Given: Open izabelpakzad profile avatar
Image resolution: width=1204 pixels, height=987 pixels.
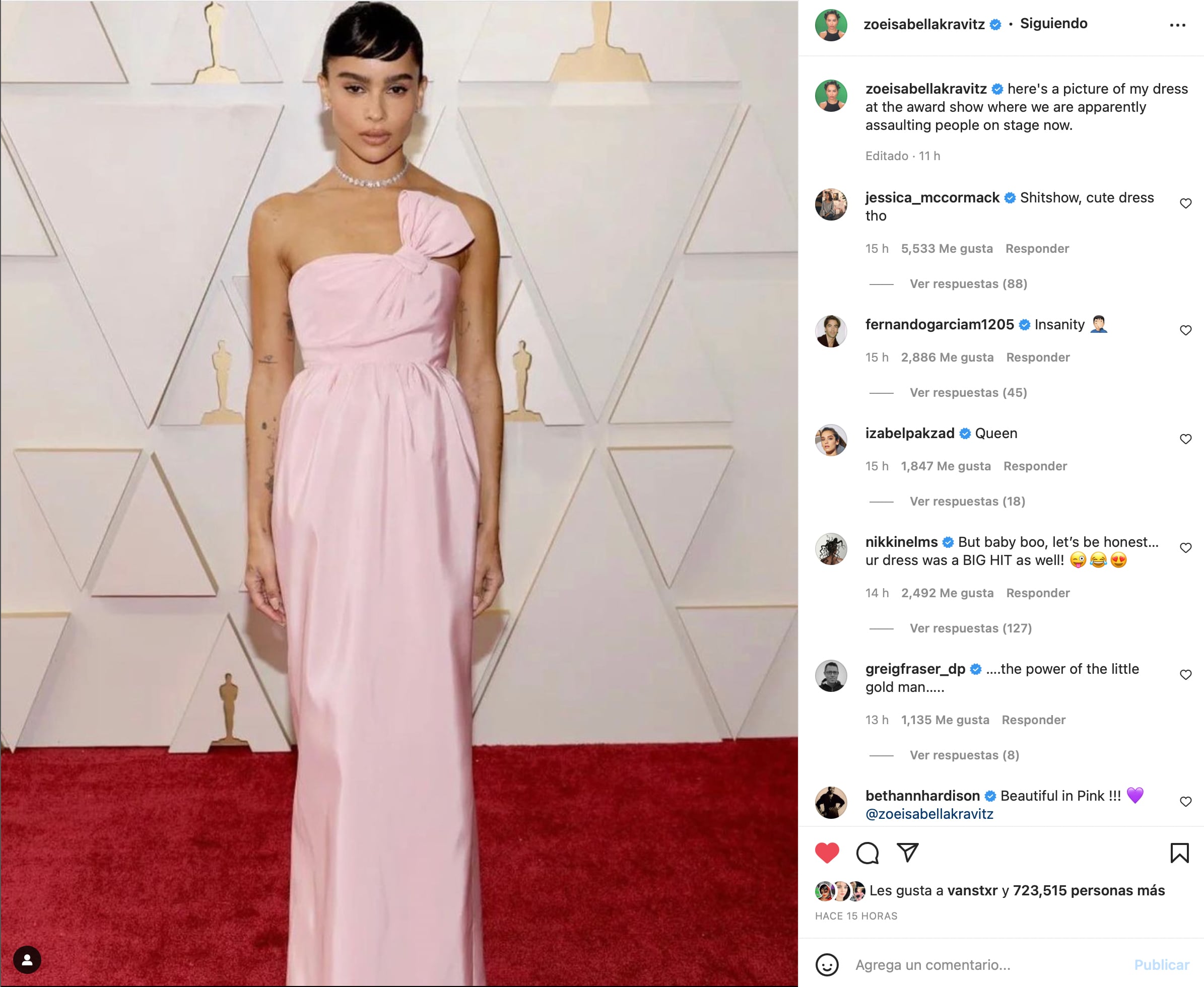Looking at the screenshot, I should click(831, 440).
